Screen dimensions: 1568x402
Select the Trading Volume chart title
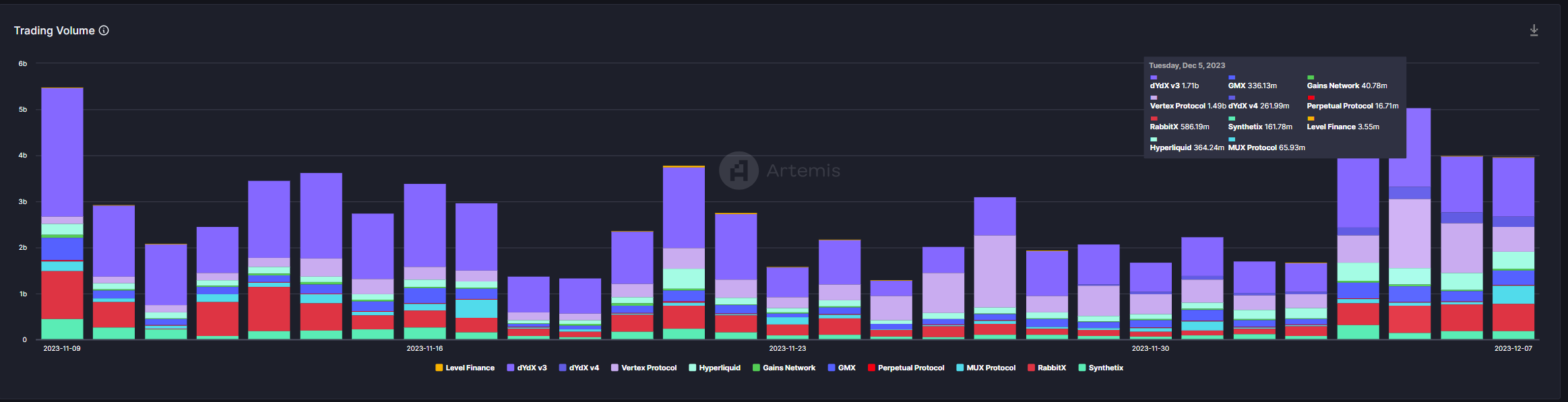click(54, 30)
